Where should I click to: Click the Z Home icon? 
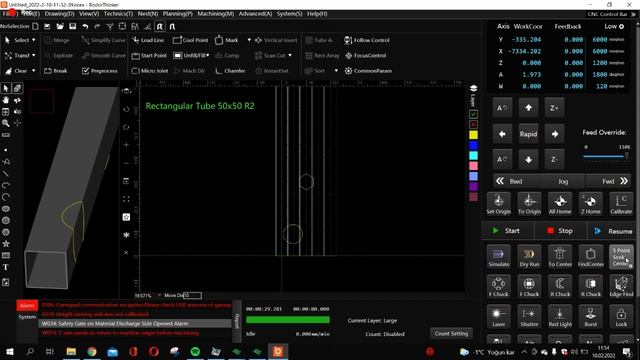pyautogui.click(x=591, y=204)
